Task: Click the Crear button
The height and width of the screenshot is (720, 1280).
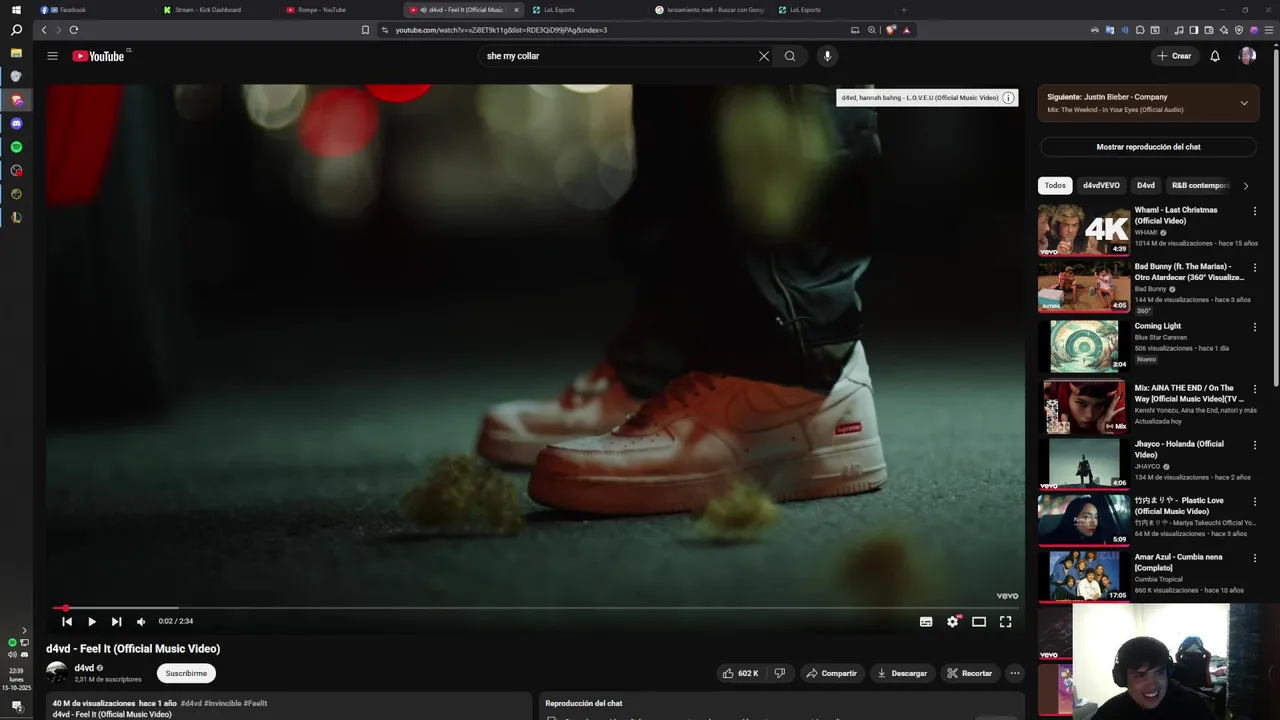Action: click(x=1174, y=56)
